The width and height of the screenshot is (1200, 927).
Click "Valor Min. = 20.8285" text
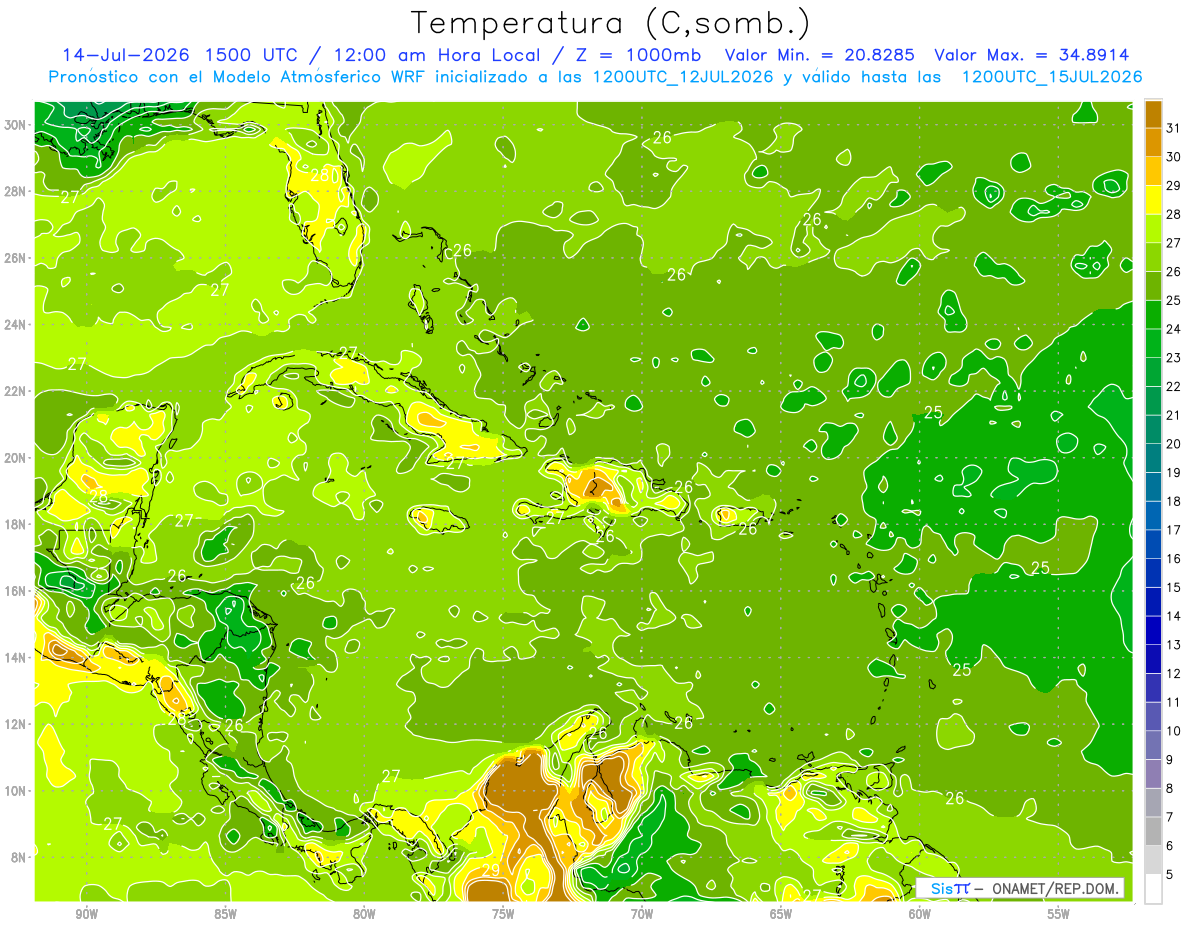pos(819,55)
